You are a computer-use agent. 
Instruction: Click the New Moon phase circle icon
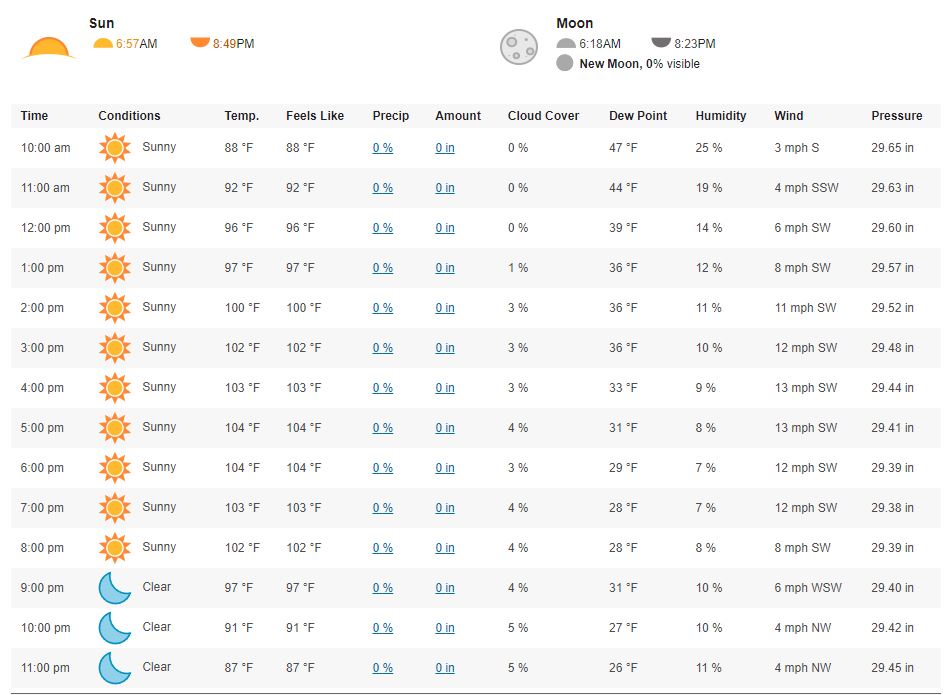pyautogui.click(x=565, y=63)
